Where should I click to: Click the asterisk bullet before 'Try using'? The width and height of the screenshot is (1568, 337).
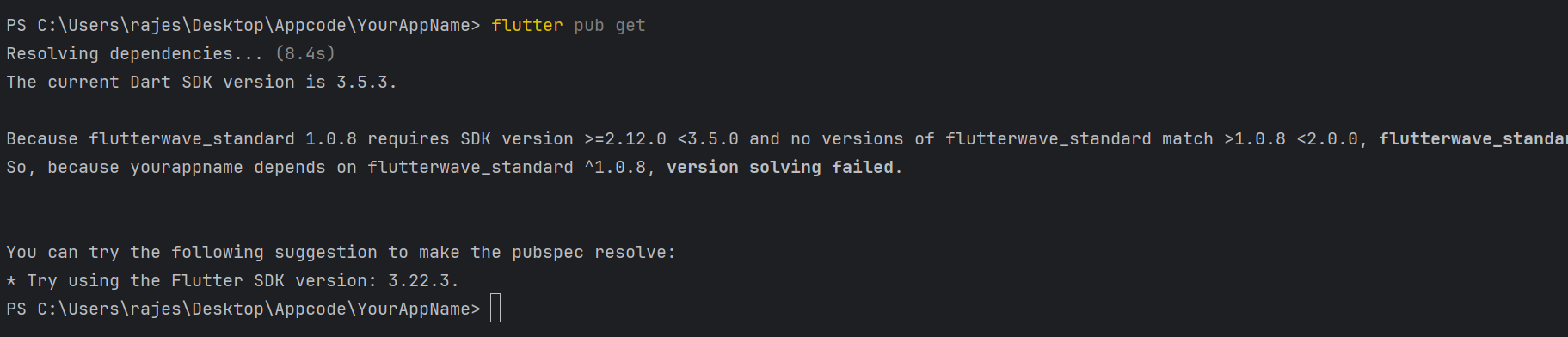click(11, 281)
